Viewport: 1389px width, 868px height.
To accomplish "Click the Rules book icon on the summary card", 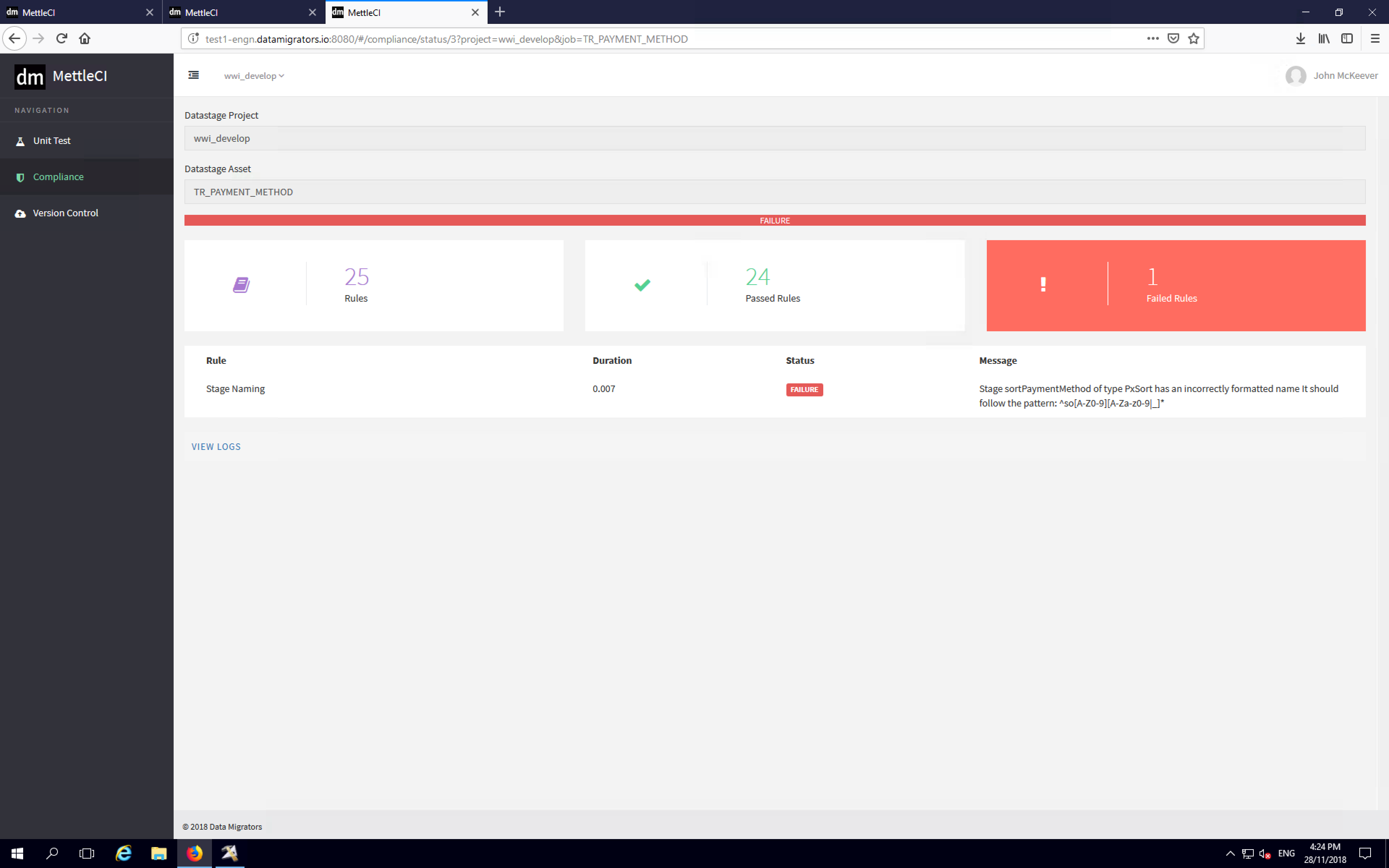I will click(x=241, y=284).
